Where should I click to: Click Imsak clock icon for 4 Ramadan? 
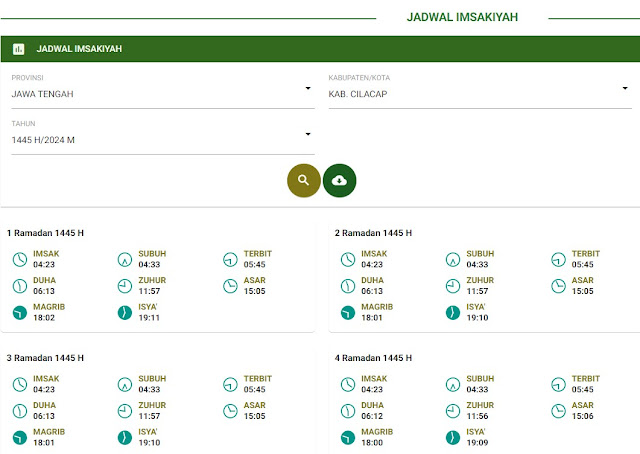348,384
